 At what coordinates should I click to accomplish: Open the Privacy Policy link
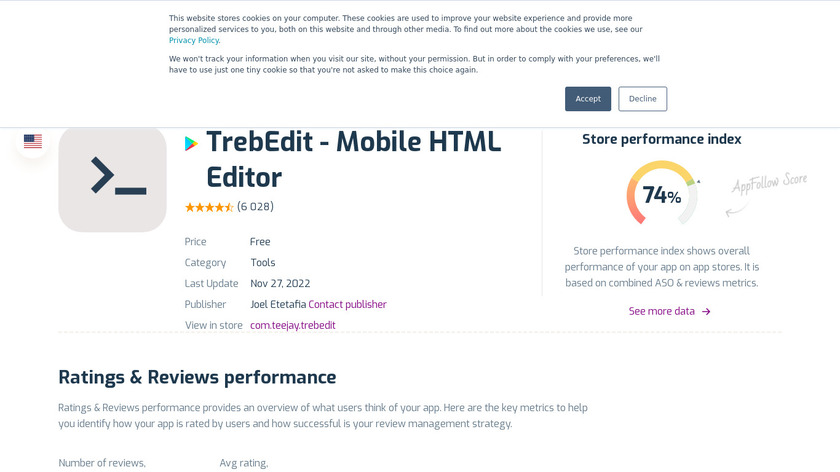point(194,41)
